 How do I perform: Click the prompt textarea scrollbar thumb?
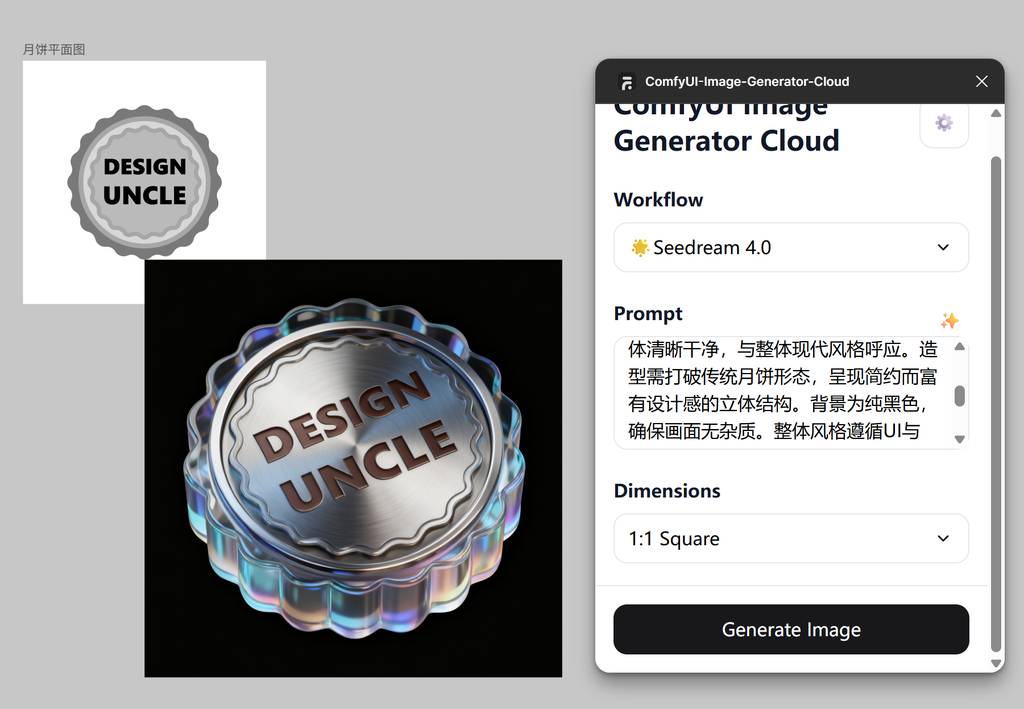(x=959, y=396)
